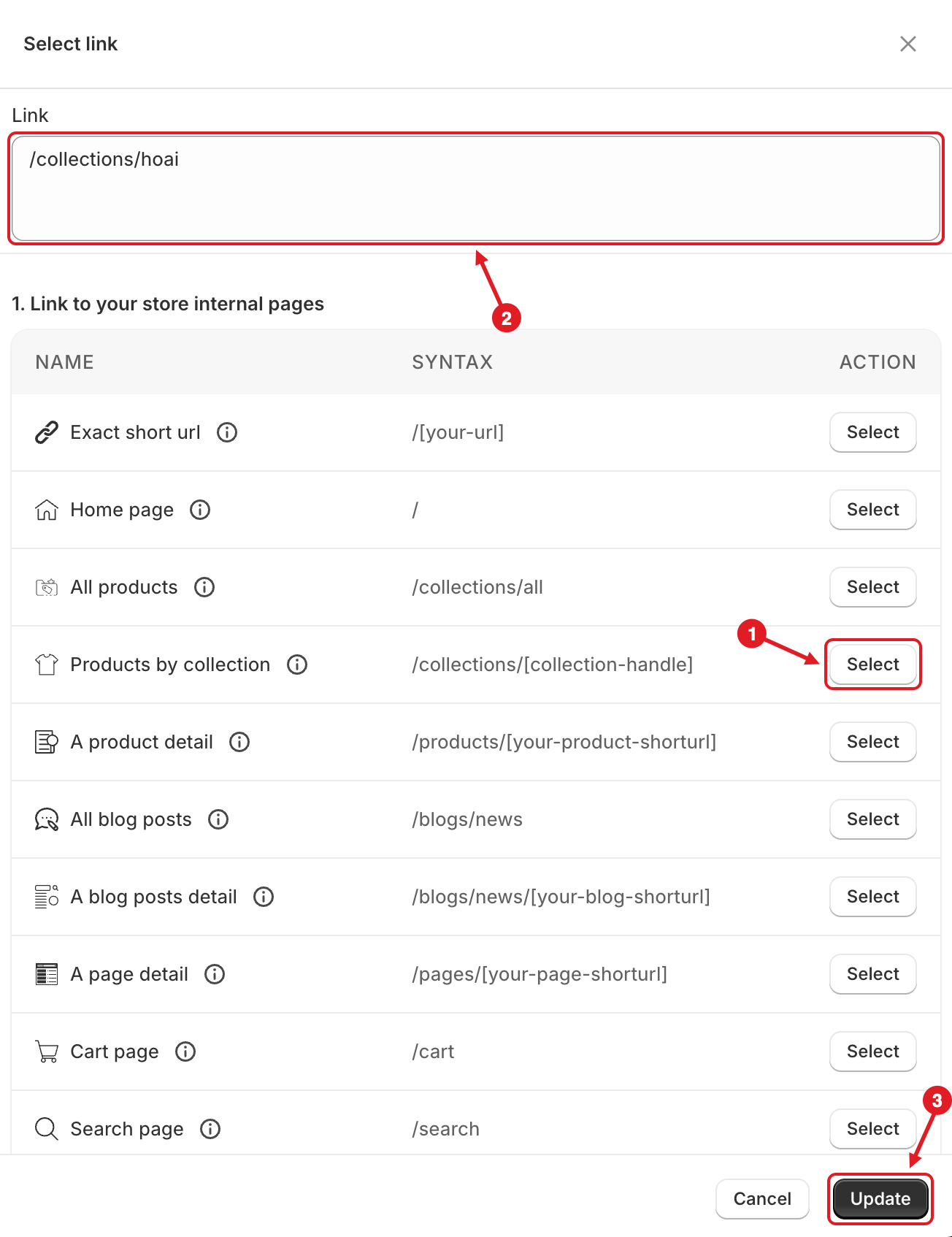
Task: Click the Products by collection label
Action: [170, 665]
